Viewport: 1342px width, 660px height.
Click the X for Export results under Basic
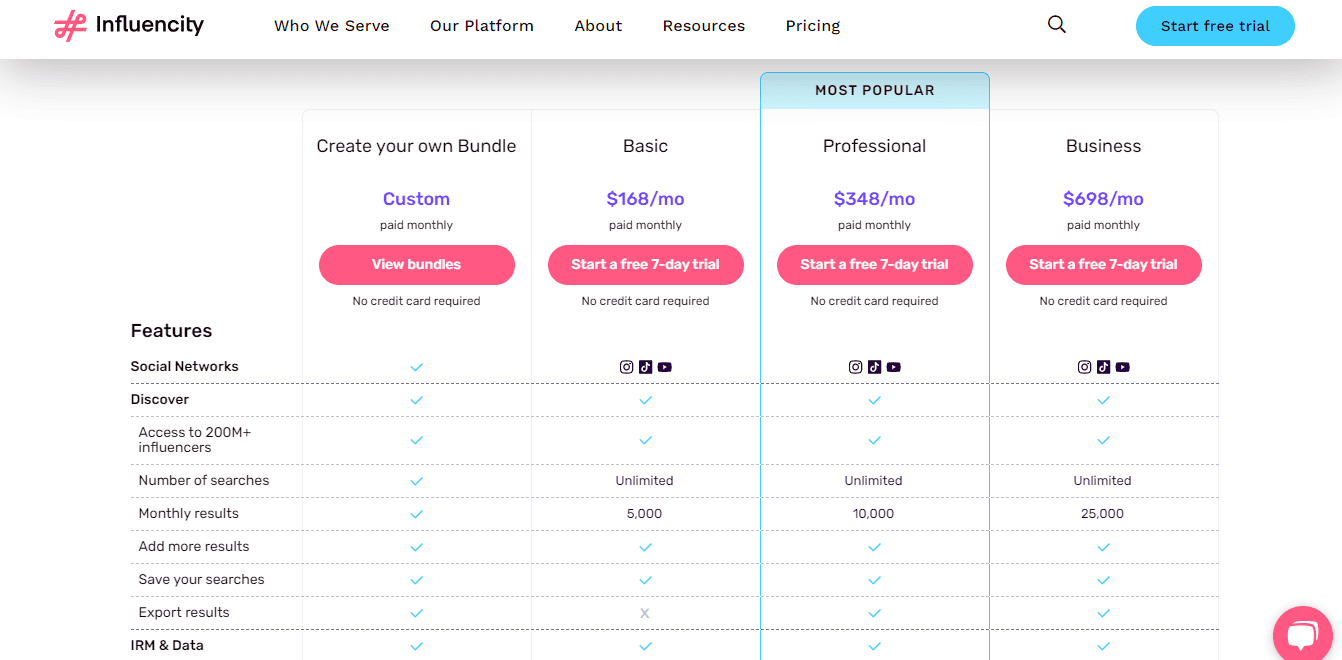coord(645,612)
